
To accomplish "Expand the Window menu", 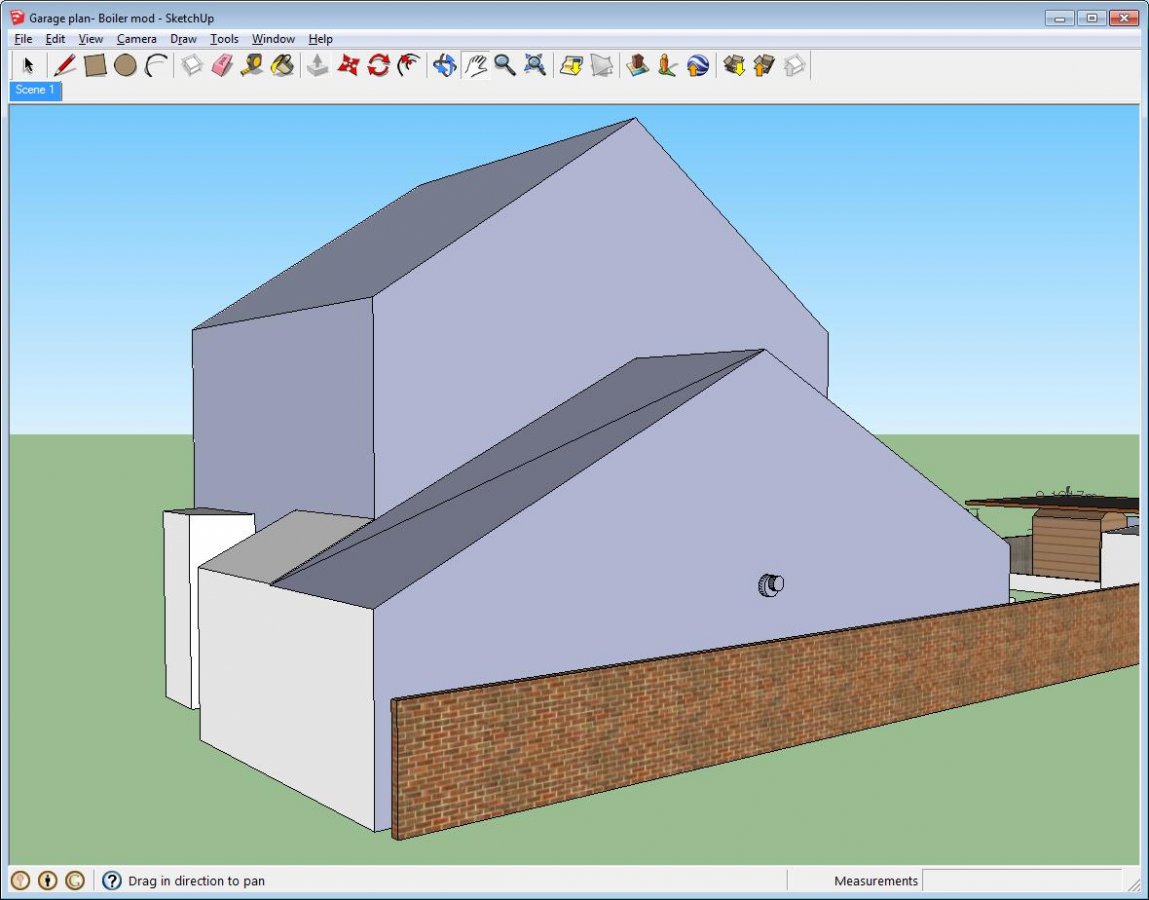I will (x=273, y=39).
